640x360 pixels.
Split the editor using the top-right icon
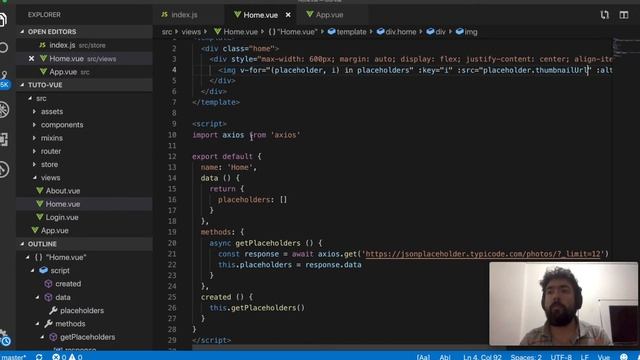[x=624, y=15]
